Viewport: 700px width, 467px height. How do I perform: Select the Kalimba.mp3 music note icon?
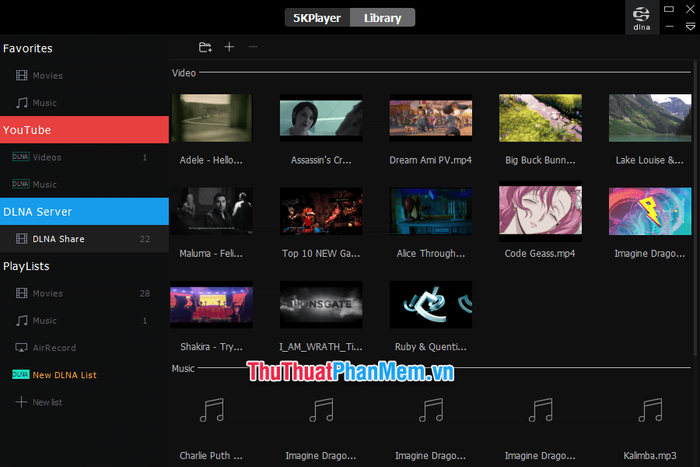650,410
